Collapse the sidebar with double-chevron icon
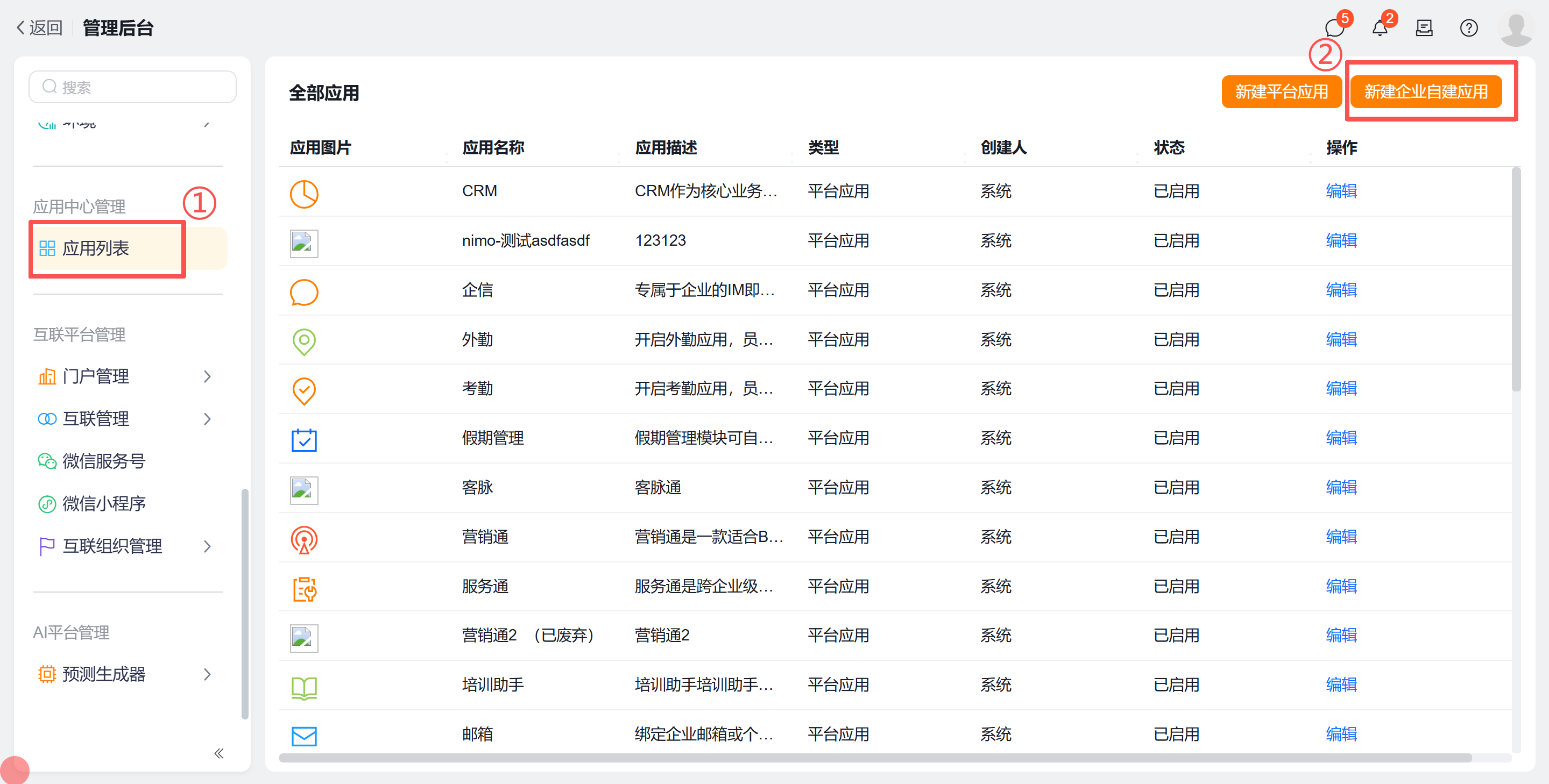 [219, 753]
